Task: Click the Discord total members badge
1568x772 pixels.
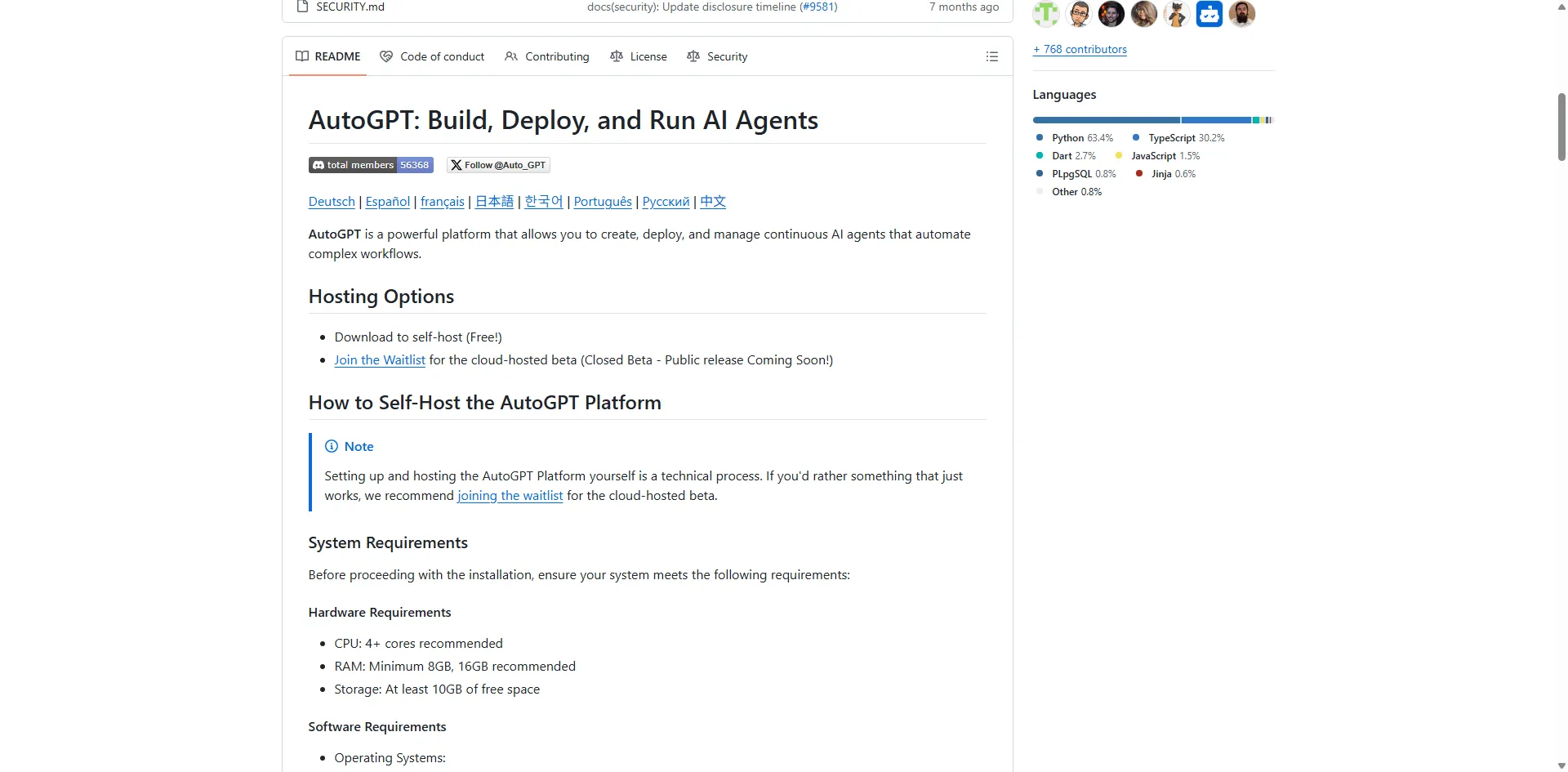Action: 371,165
